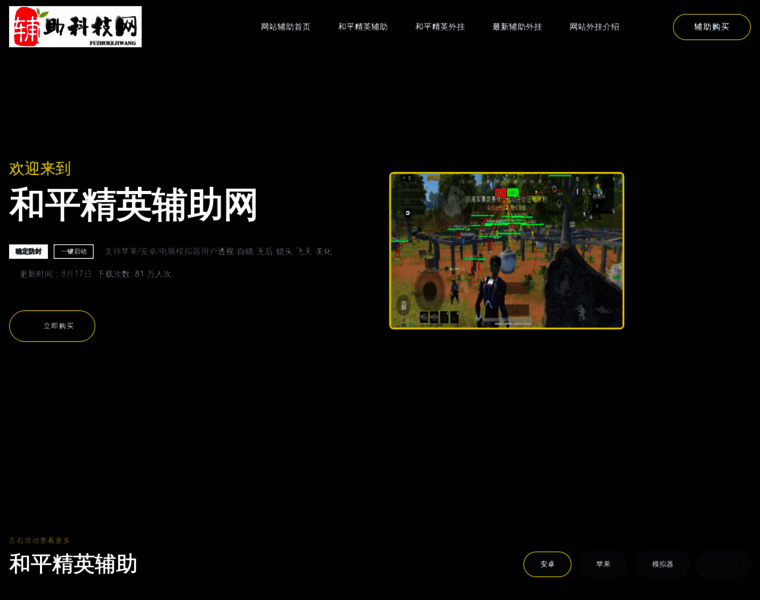Click the yellow 欢迎来到 text
Screen dimensions: 760x600
[40, 169]
